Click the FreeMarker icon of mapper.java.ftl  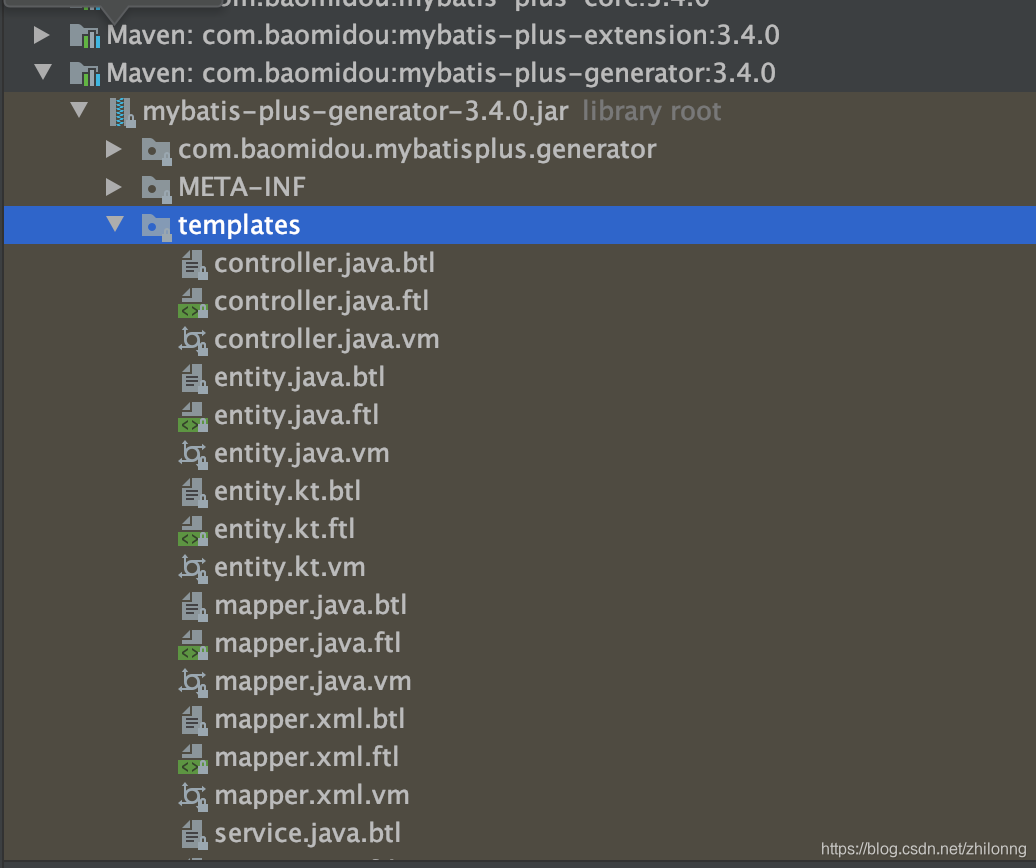[193, 645]
